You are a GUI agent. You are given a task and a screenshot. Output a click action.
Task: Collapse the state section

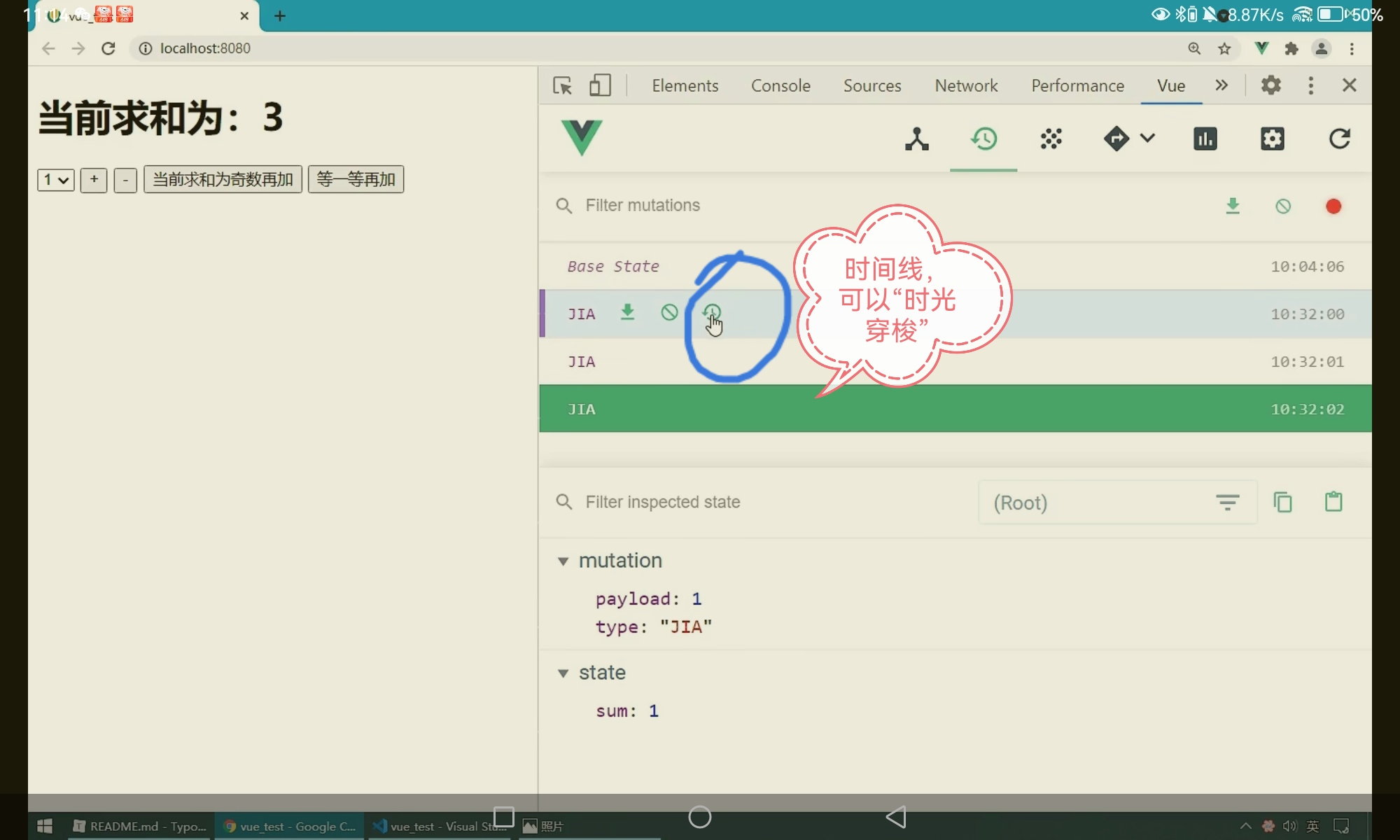(563, 673)
